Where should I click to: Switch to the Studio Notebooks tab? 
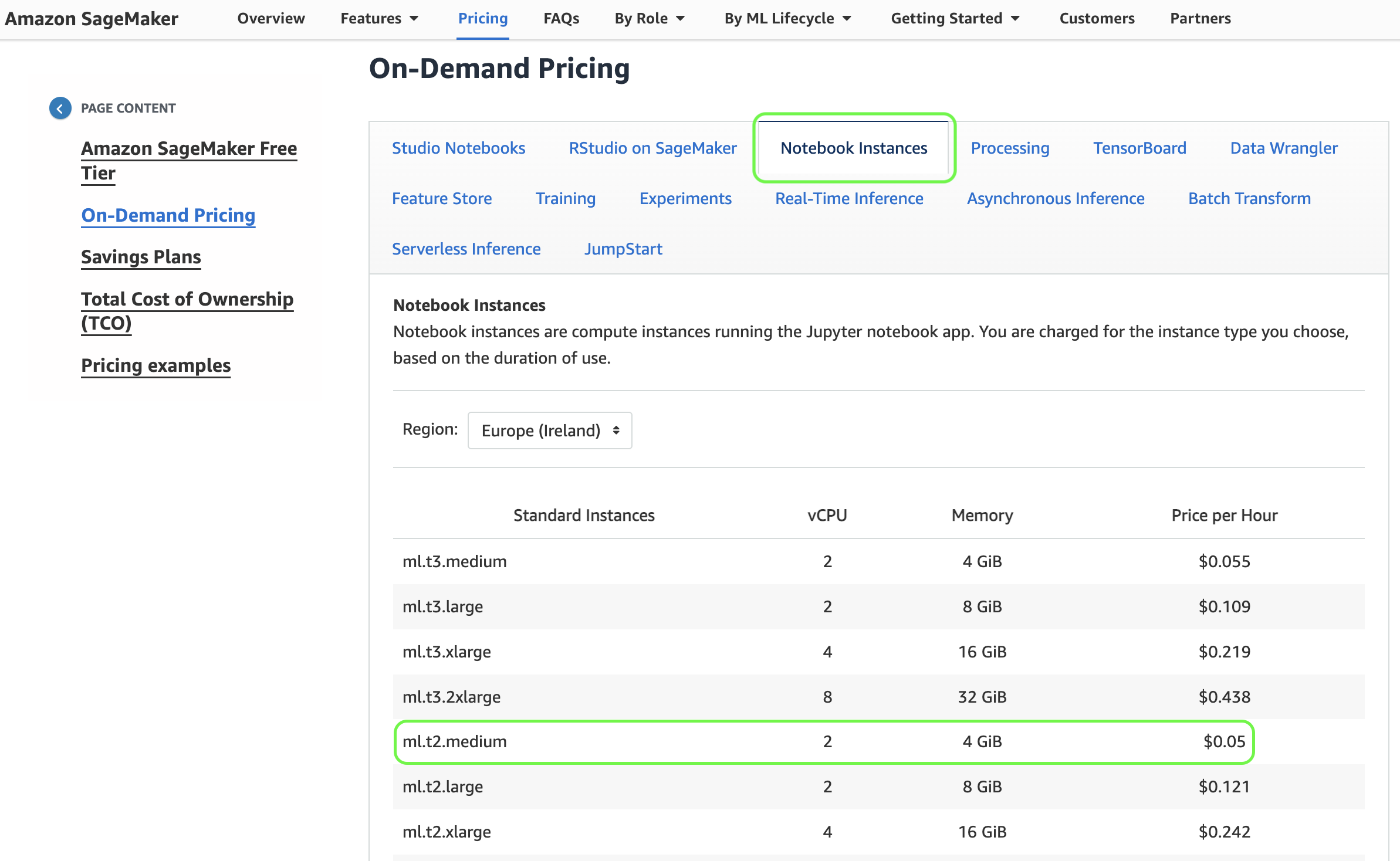pyautogui.click(x=458, y=148)
